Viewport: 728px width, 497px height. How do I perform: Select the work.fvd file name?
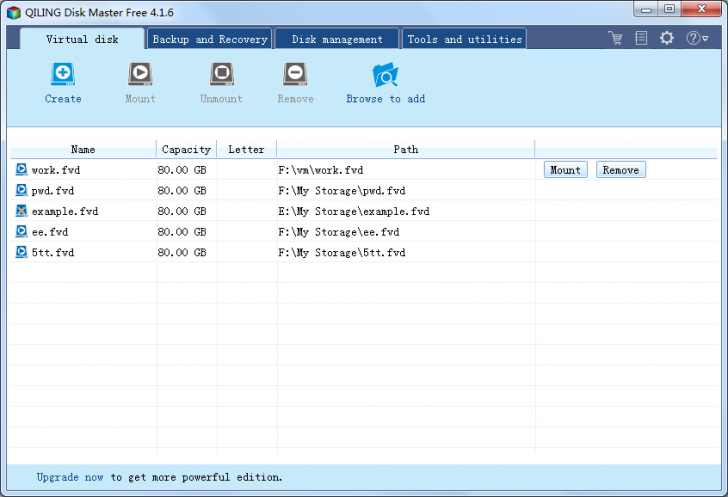[x=56, y=170]
